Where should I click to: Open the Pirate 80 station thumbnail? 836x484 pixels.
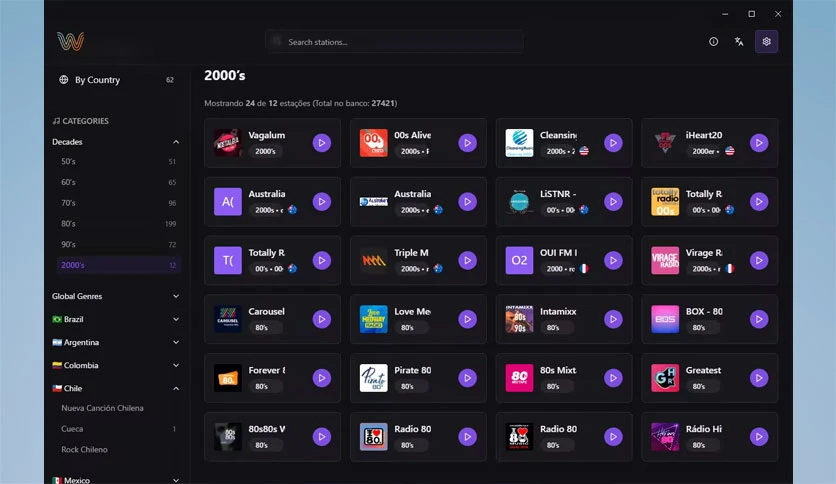point(374,378)
